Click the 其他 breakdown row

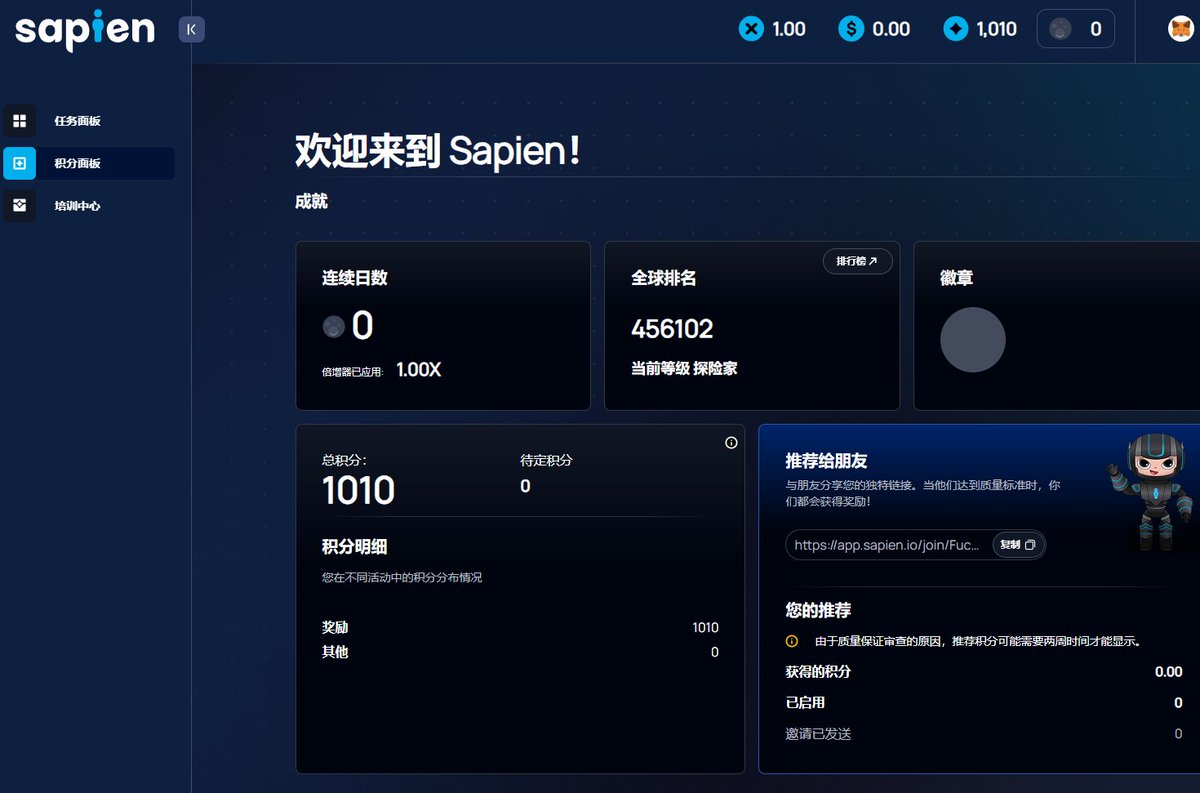520,652
